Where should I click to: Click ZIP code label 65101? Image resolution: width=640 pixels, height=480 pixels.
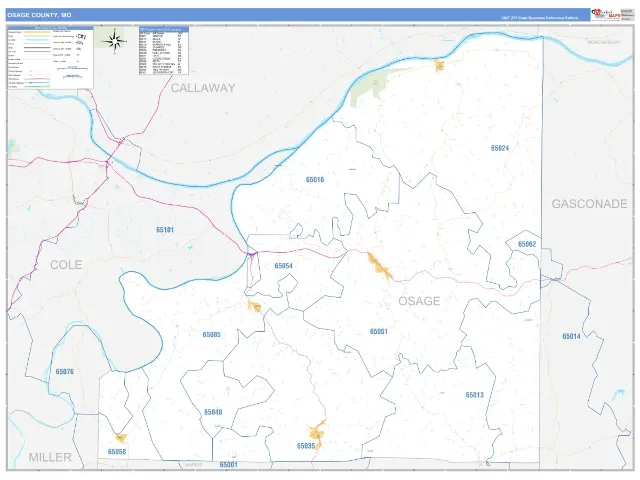click(x=165, y=230)
